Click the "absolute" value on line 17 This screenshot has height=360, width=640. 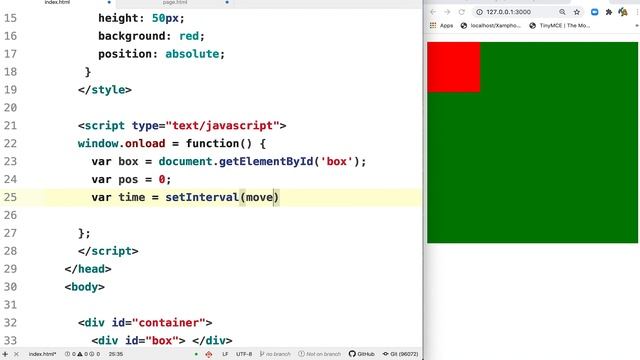point(192,54)
